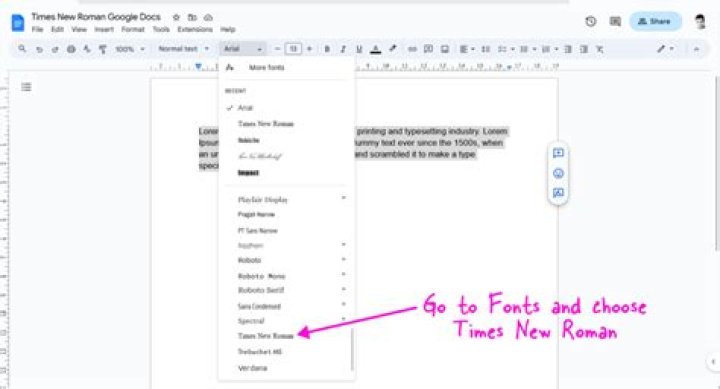
Task: Open the File menu
Action: [37, 29]
